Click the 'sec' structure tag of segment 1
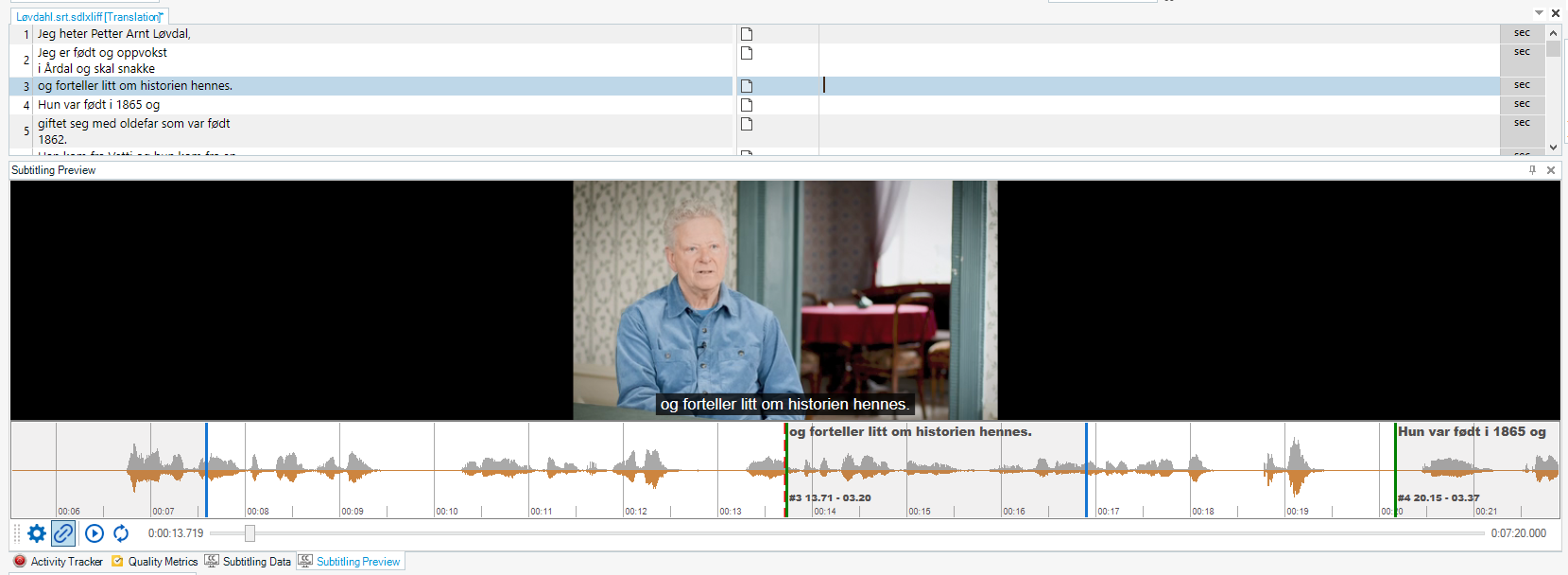Viewport: 1568px width, 575px height. 1522,33
